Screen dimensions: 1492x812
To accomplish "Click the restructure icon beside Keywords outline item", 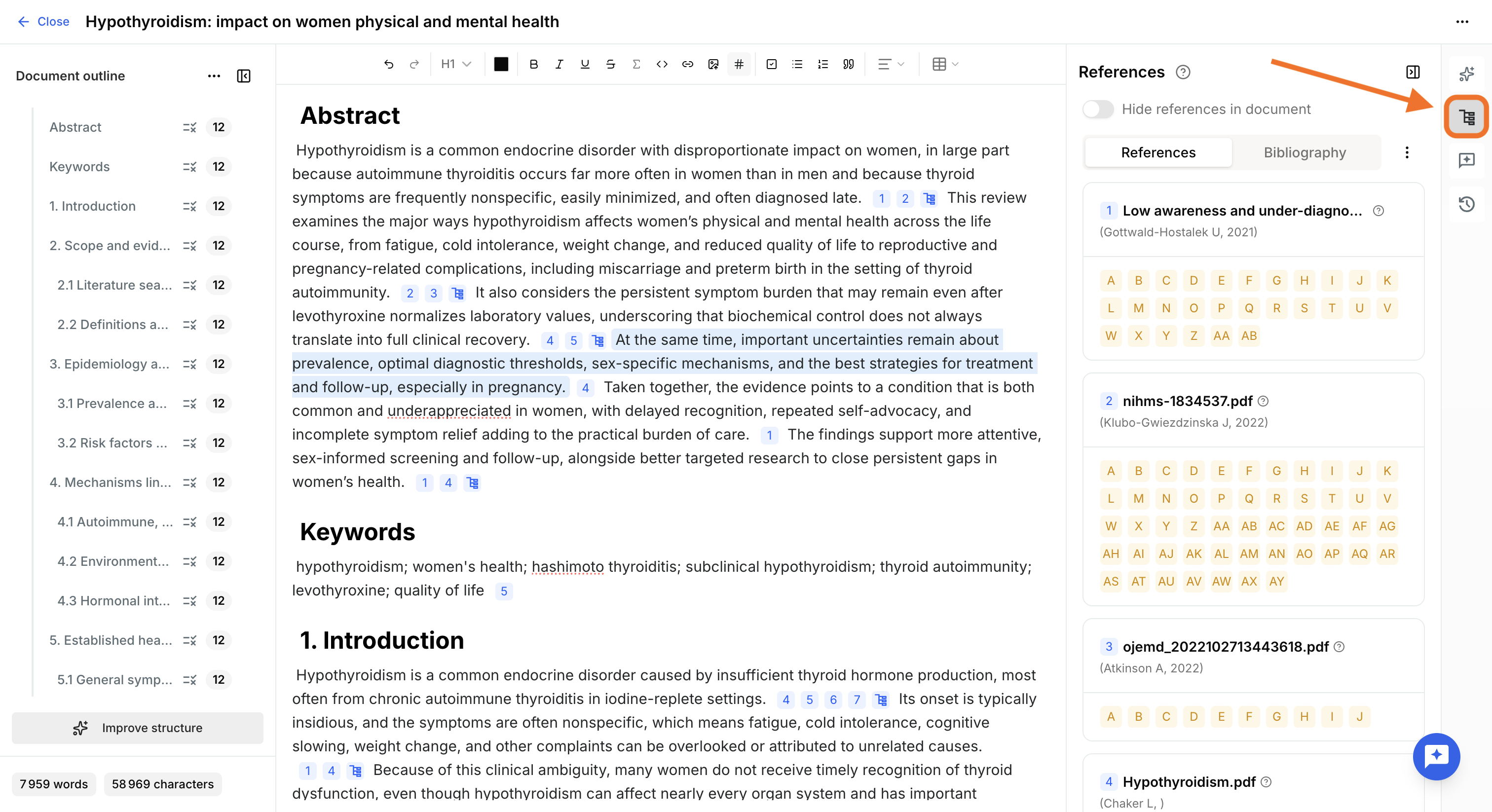I will (x=189, y=167).
